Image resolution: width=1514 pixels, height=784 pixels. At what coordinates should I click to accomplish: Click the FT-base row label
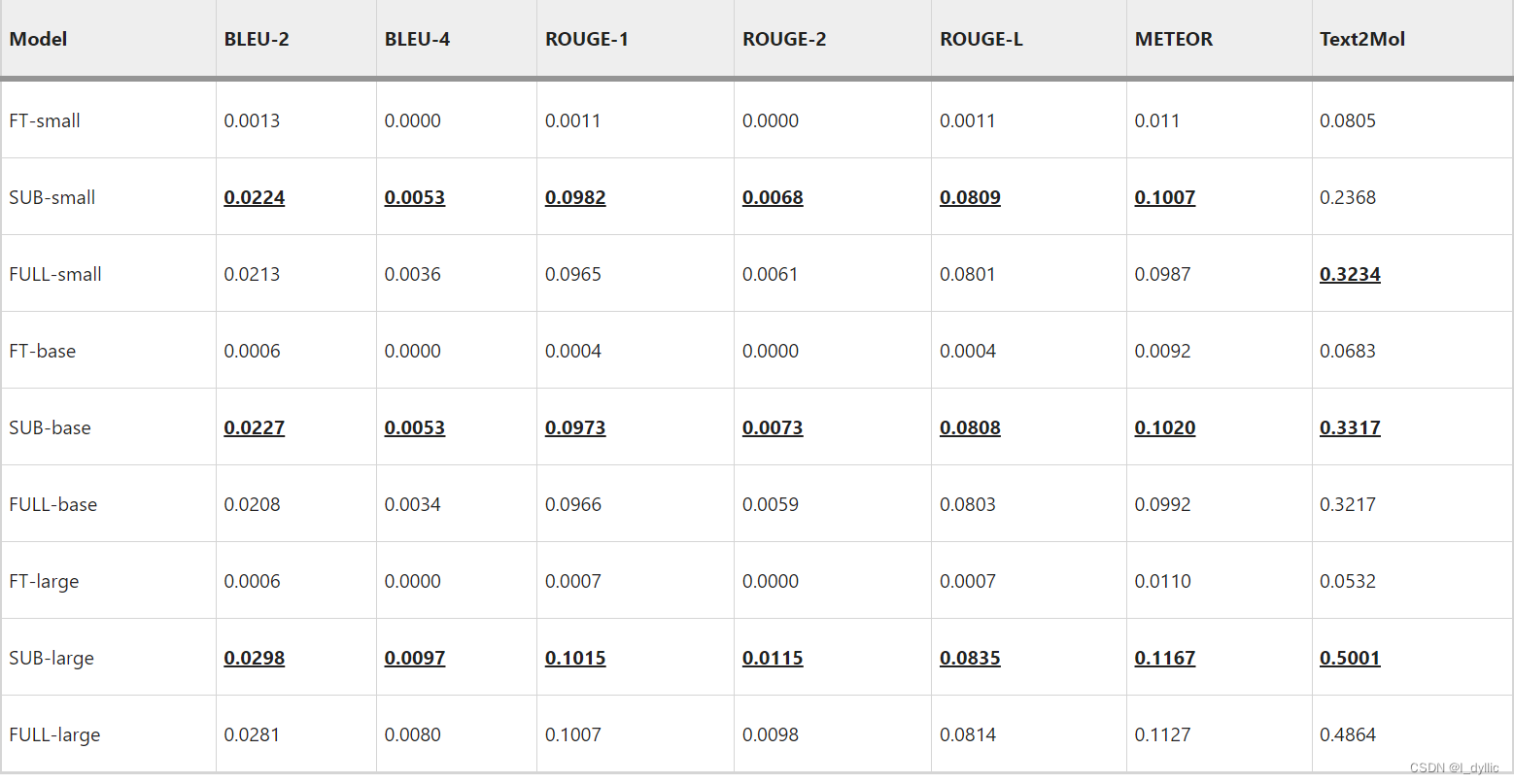click(43, 351)
